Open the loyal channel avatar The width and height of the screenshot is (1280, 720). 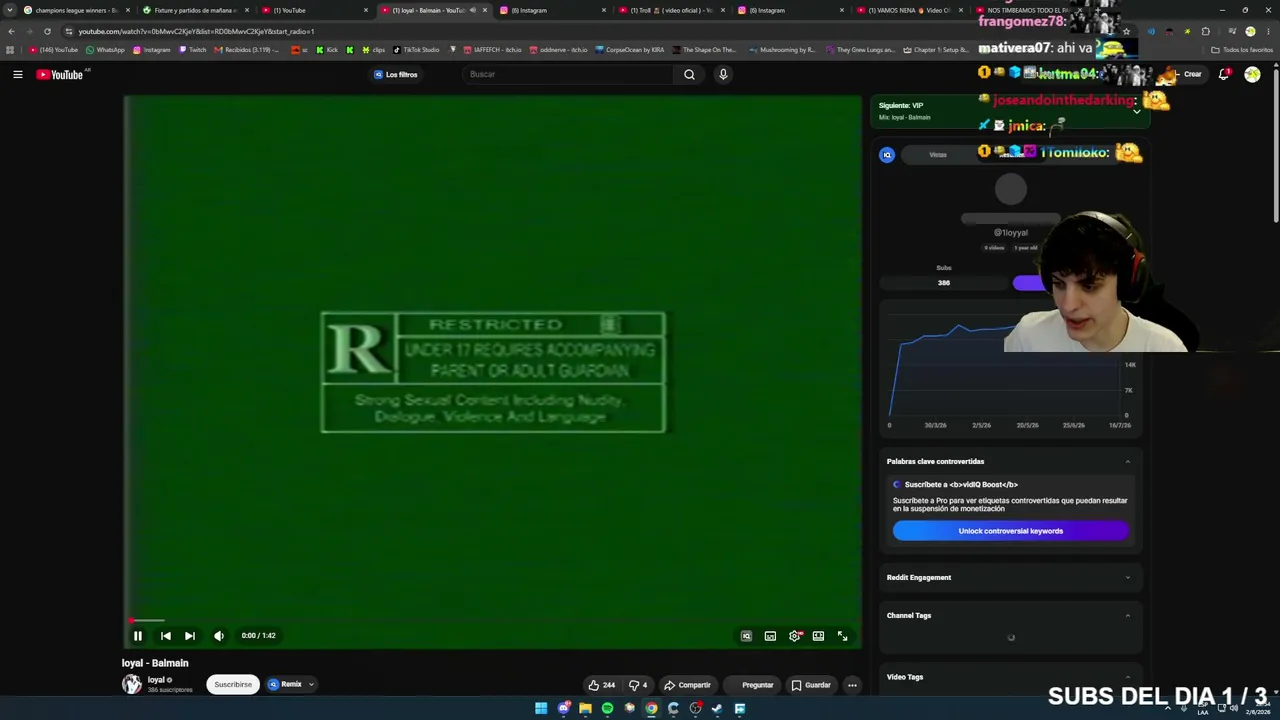click(132, 684)
